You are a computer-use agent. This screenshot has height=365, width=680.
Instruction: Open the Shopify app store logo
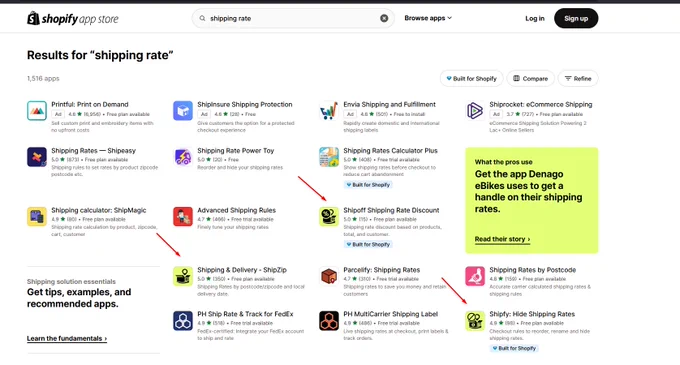[72, 19]
